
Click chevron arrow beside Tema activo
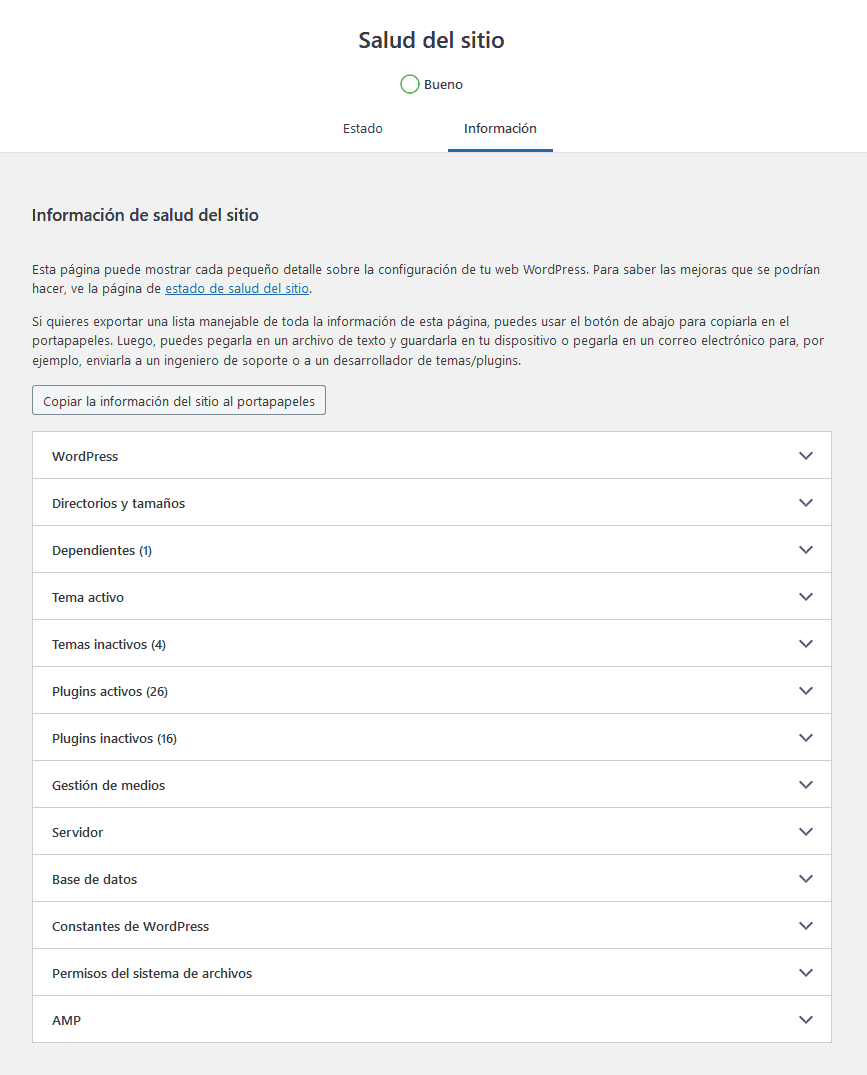(806, 597)
